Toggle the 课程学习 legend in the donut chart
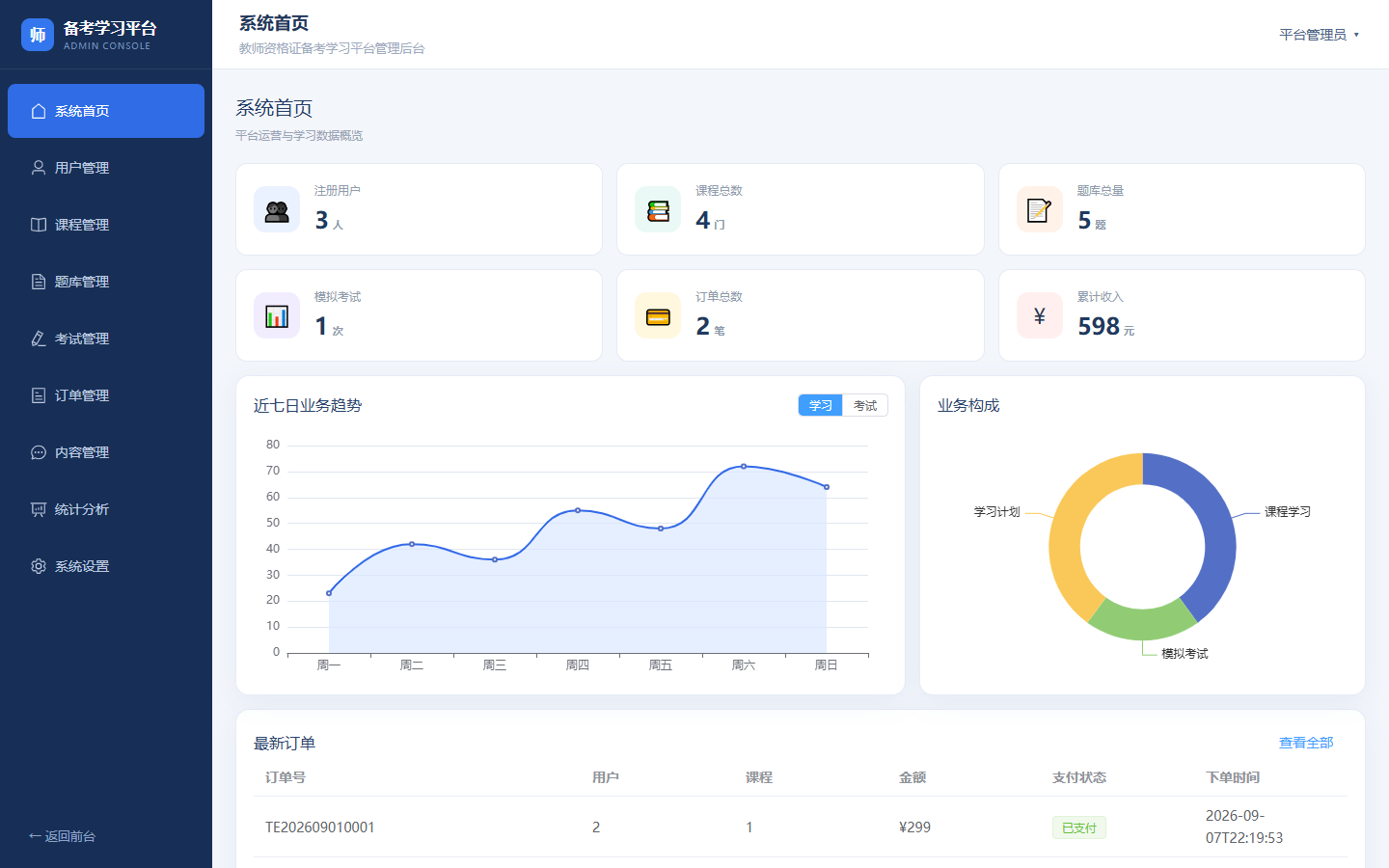 click(1288, 512)
